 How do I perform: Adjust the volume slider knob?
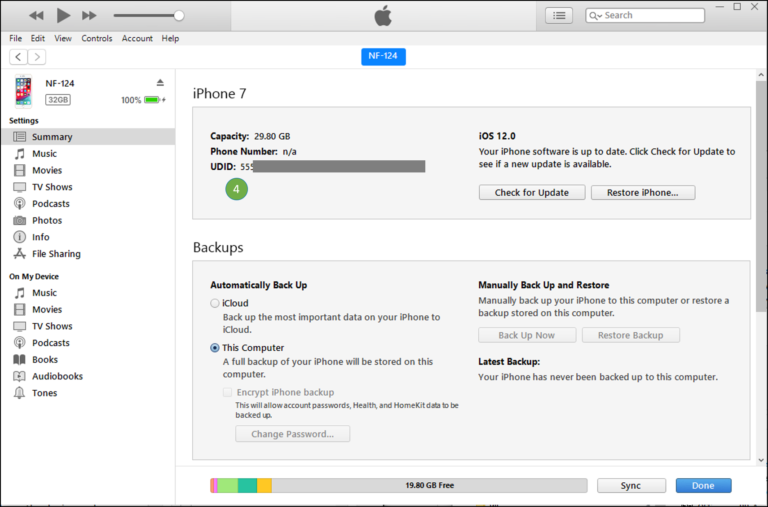[179, 15]
